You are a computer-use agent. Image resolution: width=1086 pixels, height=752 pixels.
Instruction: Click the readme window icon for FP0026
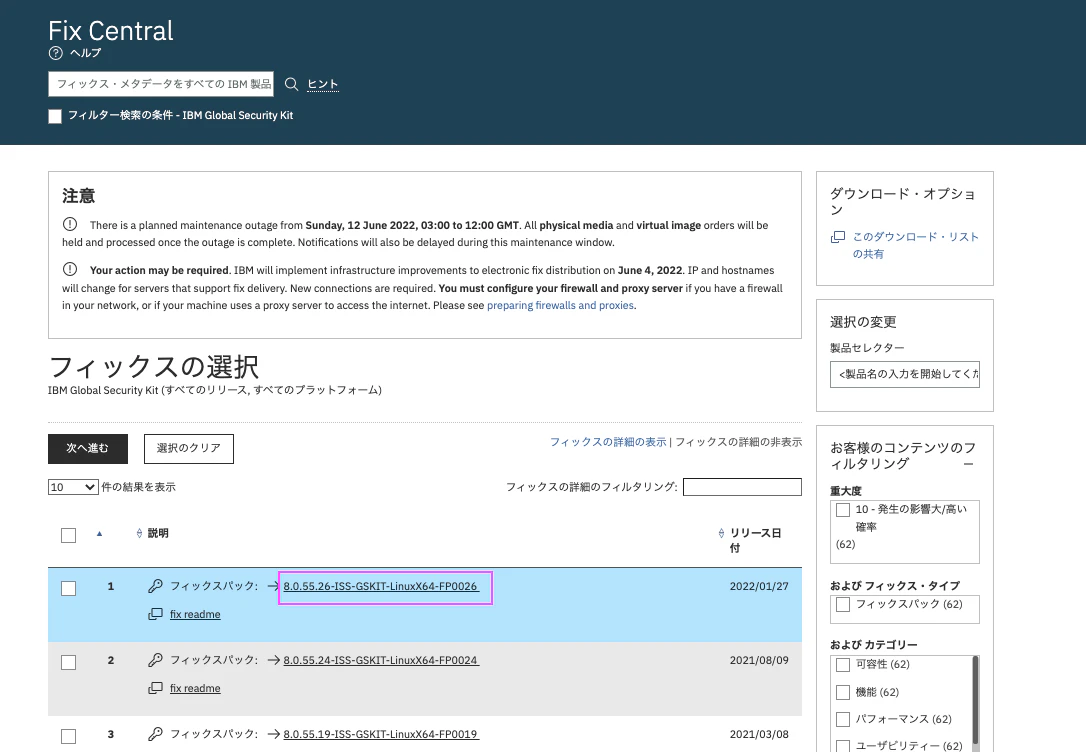pos(155,614)
